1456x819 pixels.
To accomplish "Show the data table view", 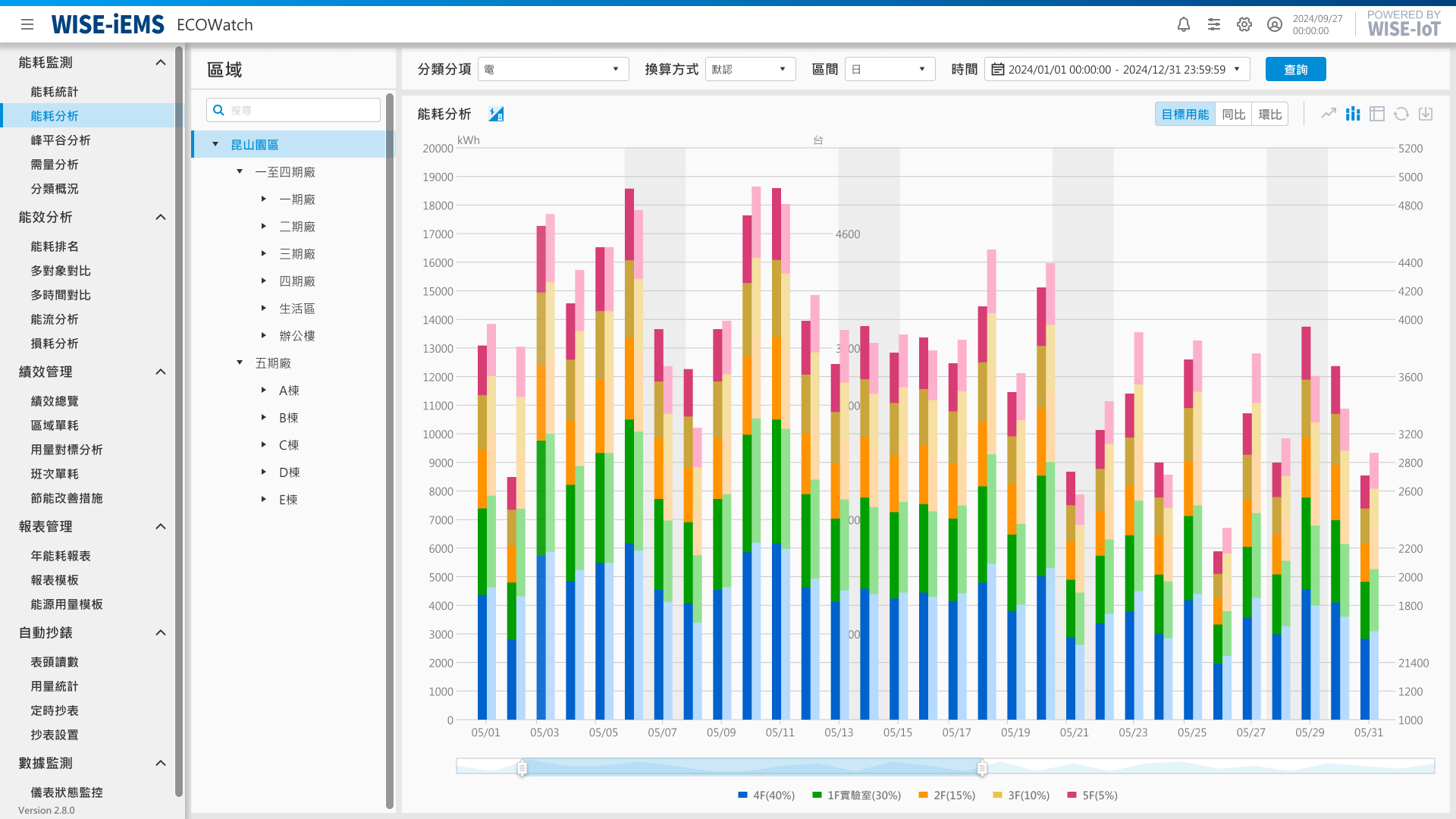I will click(1377, 114).
